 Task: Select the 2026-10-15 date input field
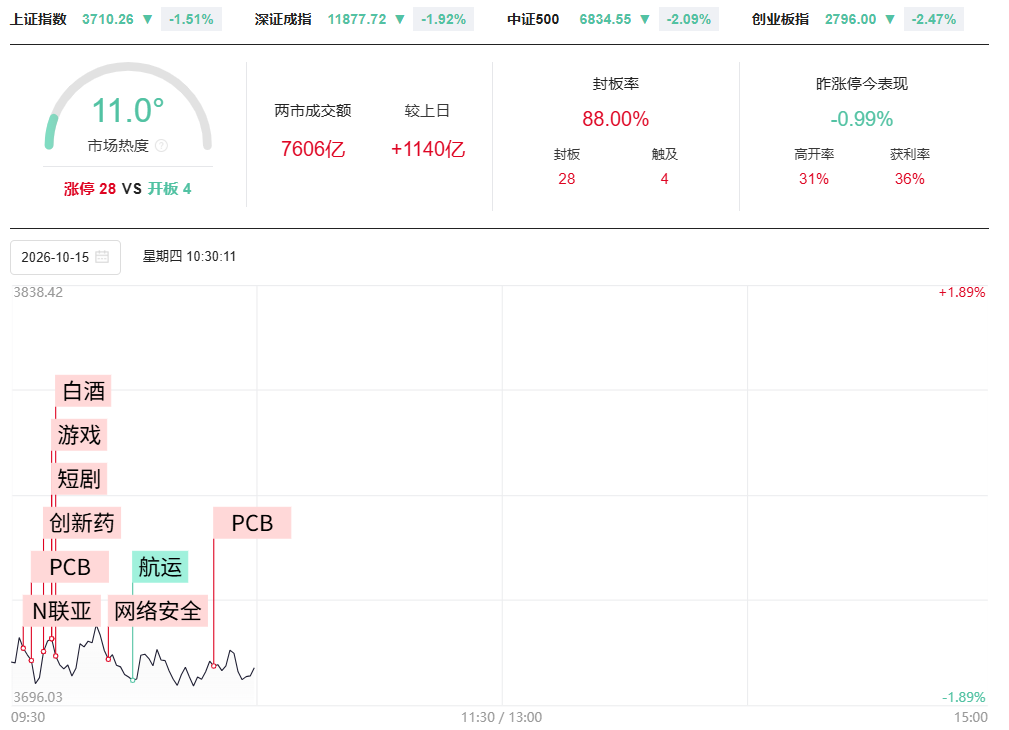click(66, 257)
